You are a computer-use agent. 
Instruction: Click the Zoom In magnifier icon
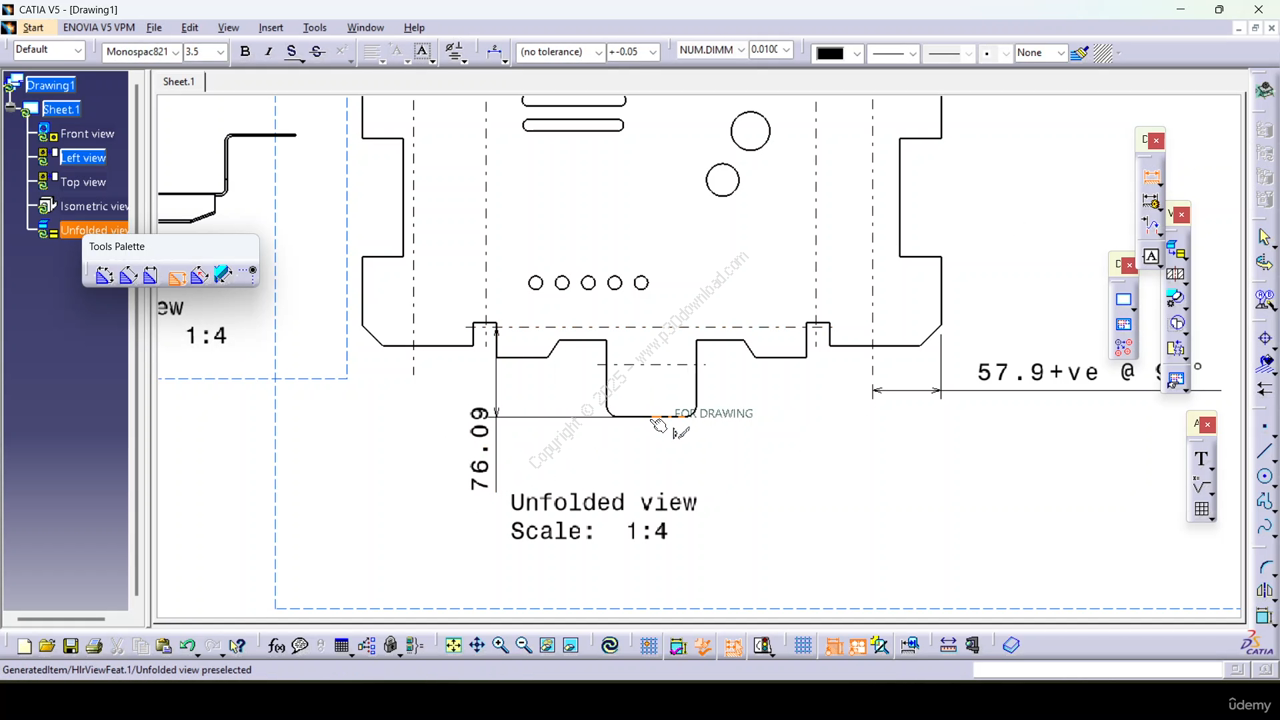pyautogui.click(x=500, y=646)
